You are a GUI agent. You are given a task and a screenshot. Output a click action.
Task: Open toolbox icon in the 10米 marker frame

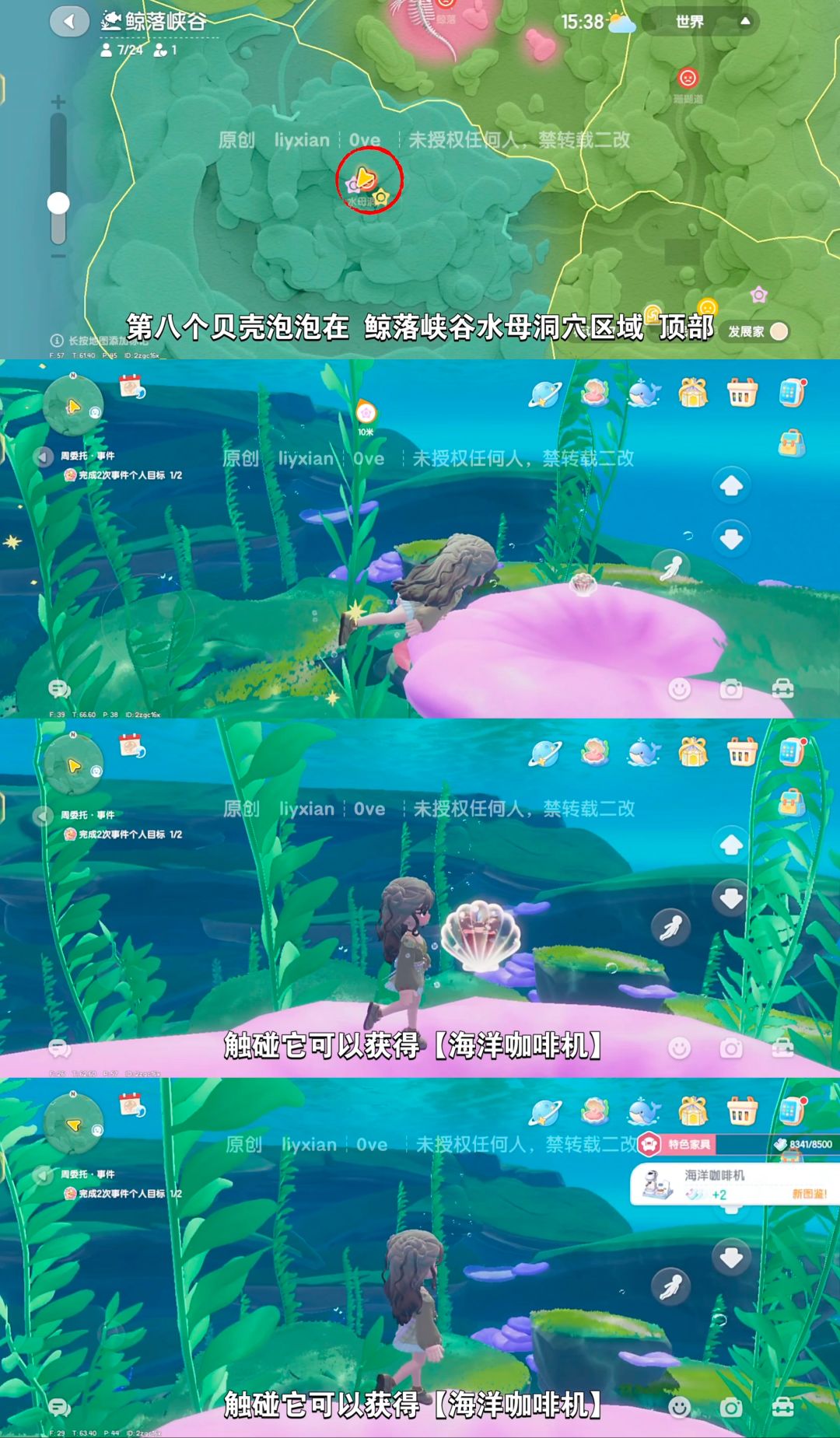[782, 689]
